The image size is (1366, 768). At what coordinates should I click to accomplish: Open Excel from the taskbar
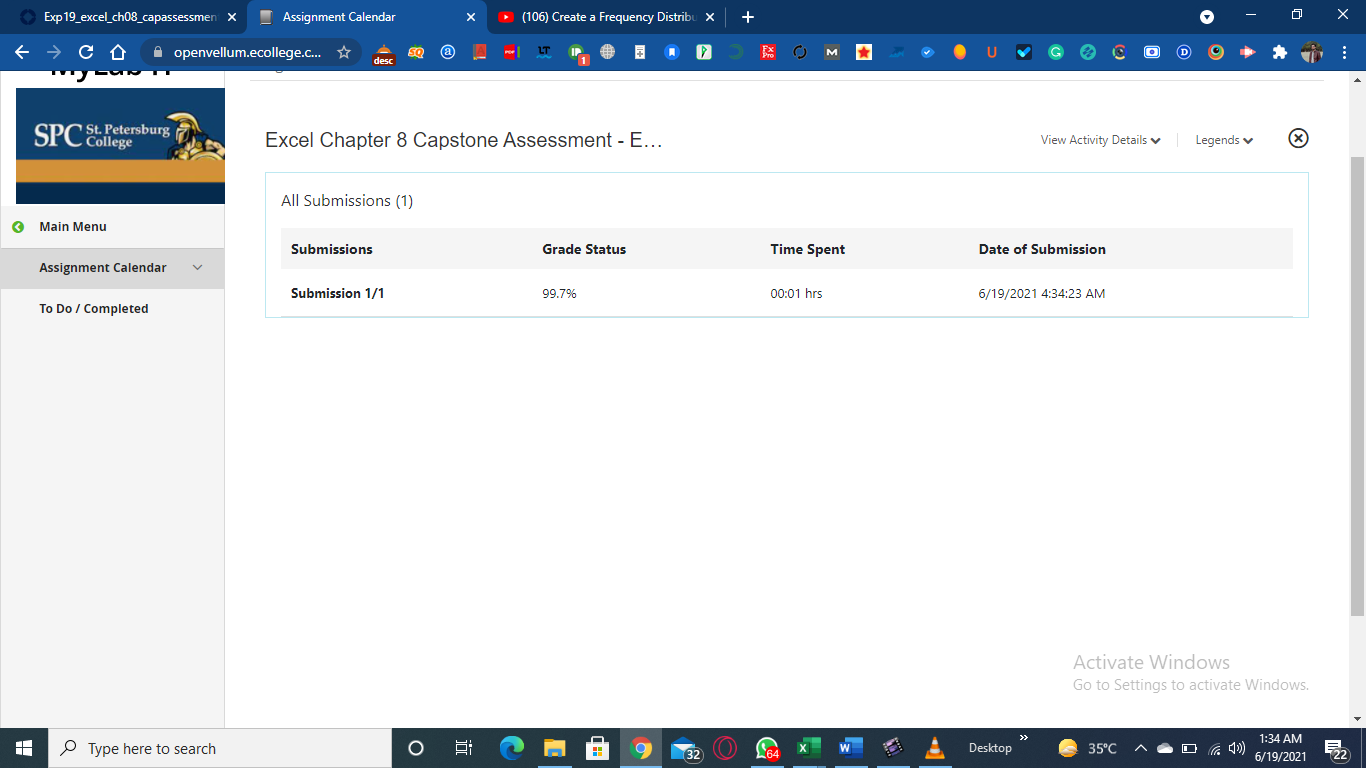click(808, 748)
